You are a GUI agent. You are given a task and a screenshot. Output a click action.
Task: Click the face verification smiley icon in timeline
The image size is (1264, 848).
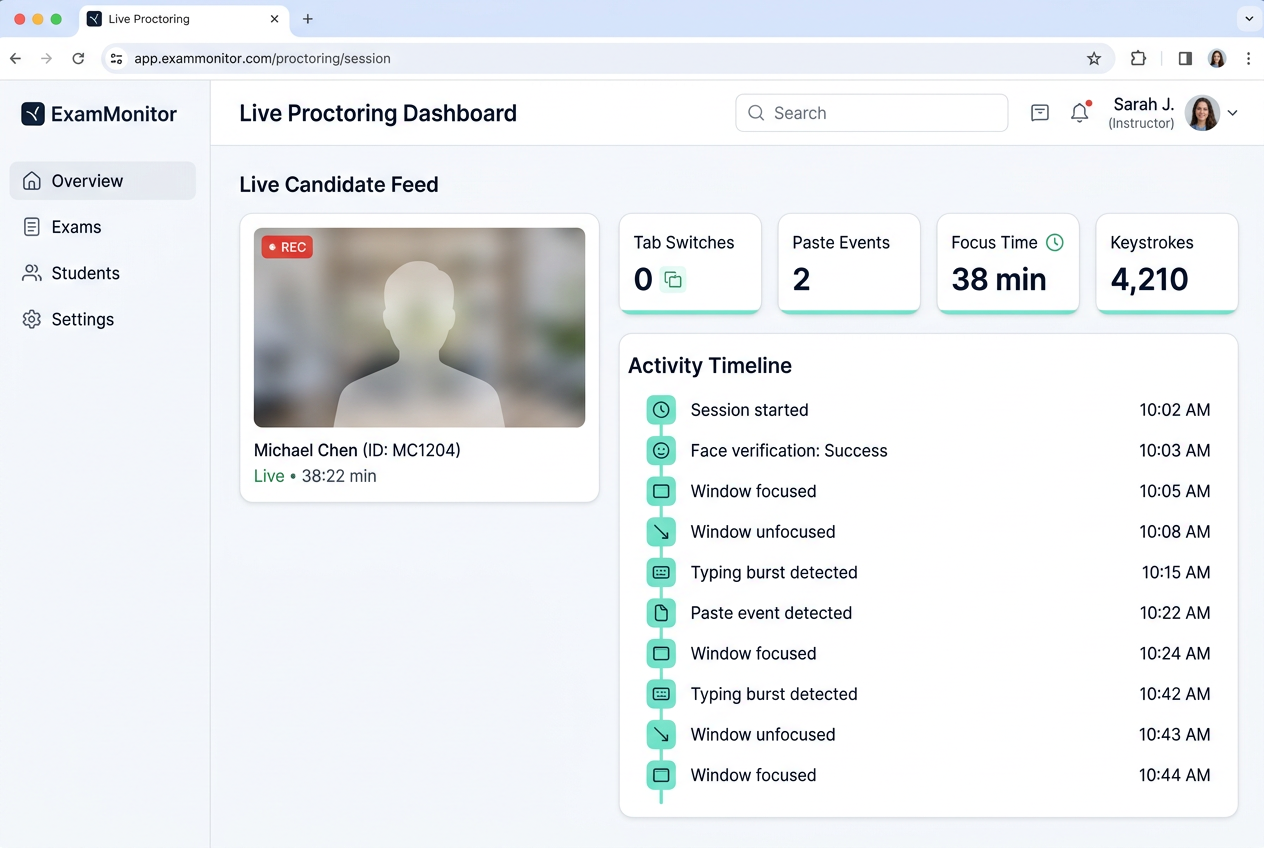point(660,450)
